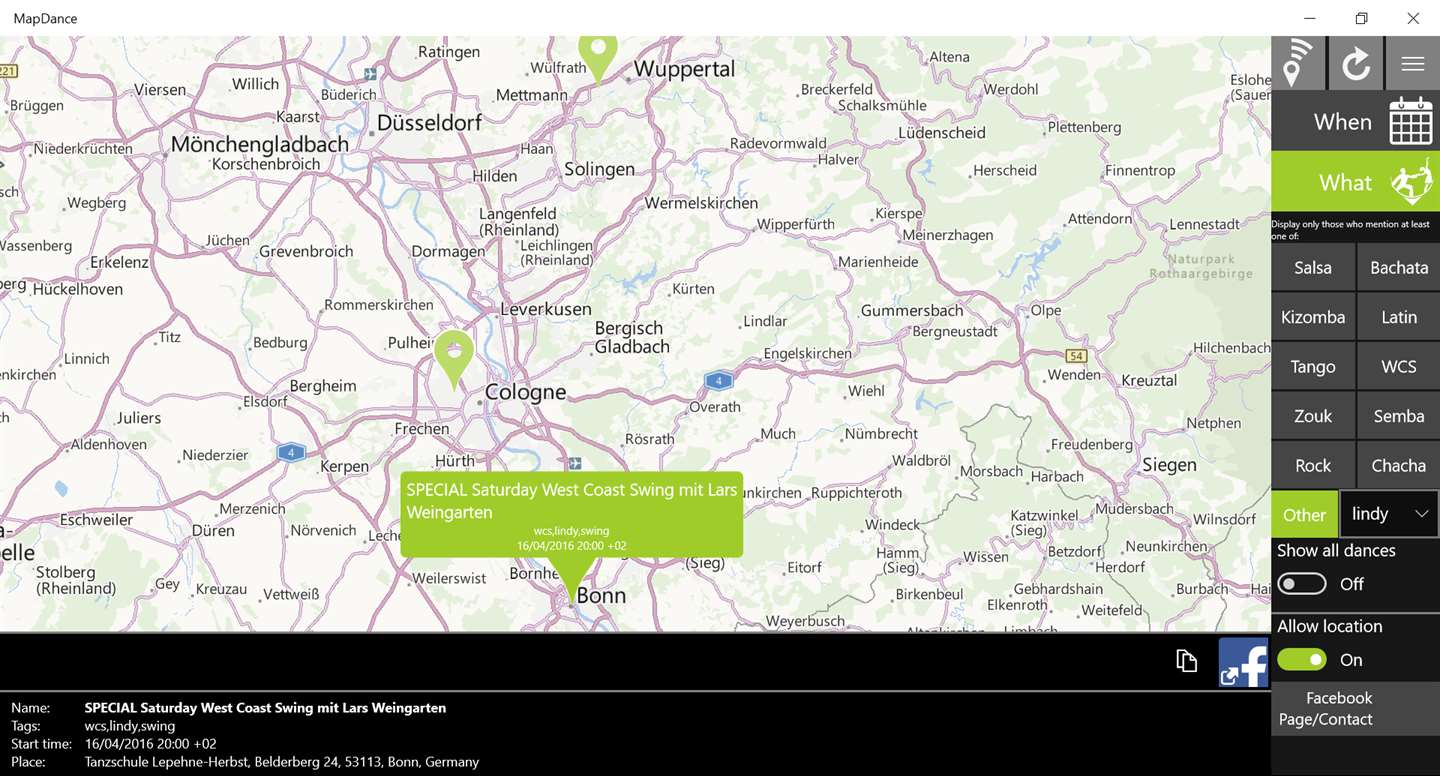Viewport: 1440px width, 776px height.
Task: Click the green West Coast Swing event callout
Action: pyautogui.click(x=572, y=515)
